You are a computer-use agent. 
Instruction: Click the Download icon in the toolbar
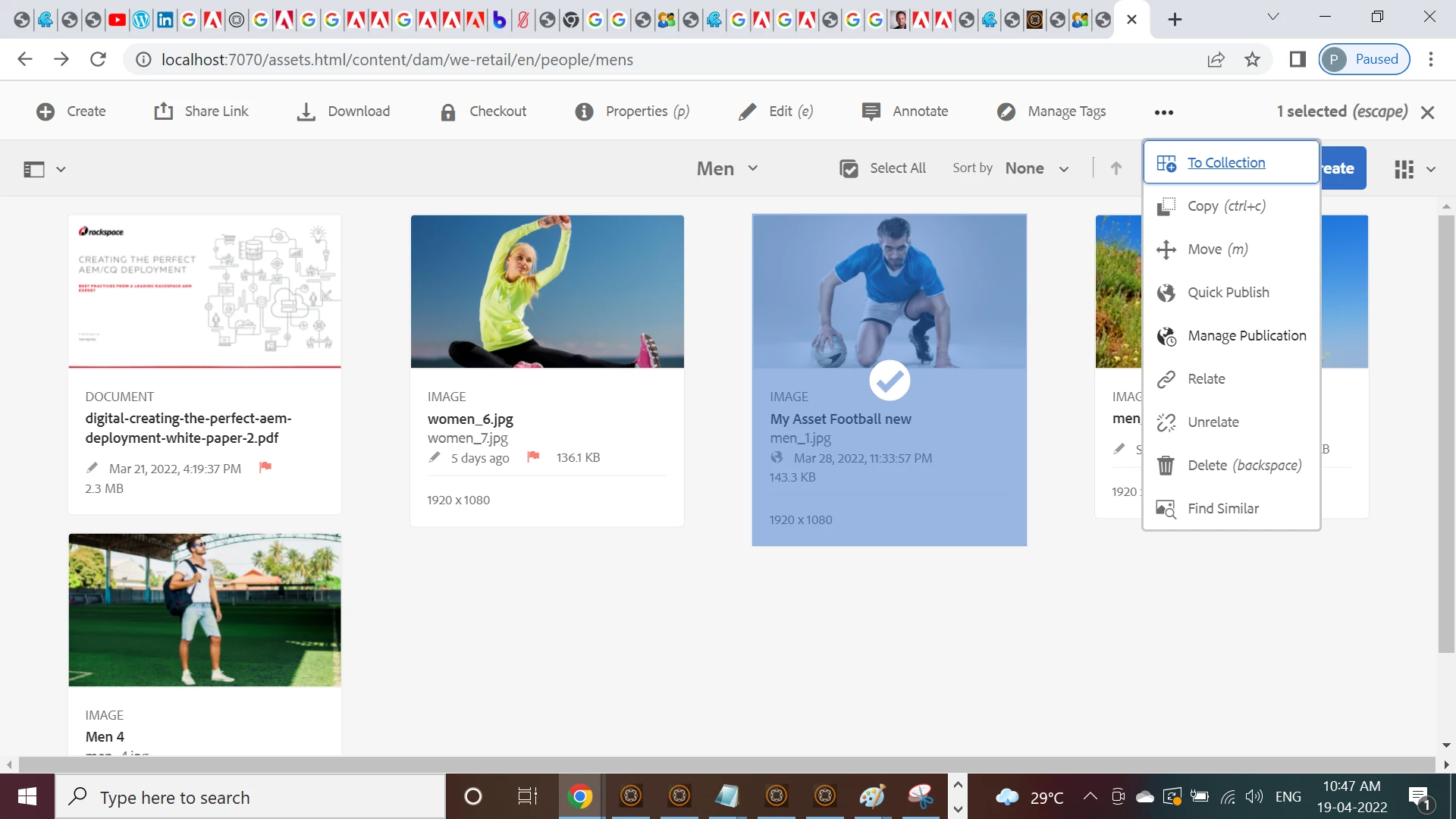(306, 111)
